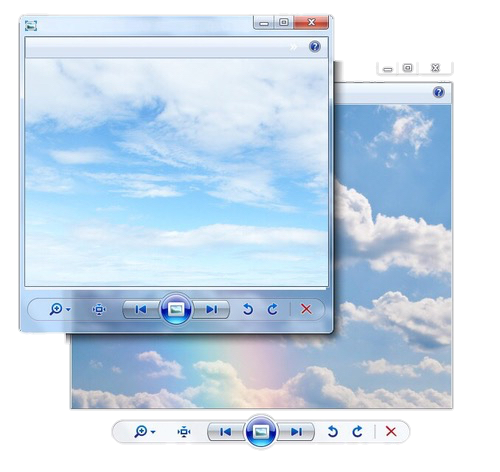This screenshot has width=500, height=472.
Task: Go to previous photo in front window
Action: (141, 310)
